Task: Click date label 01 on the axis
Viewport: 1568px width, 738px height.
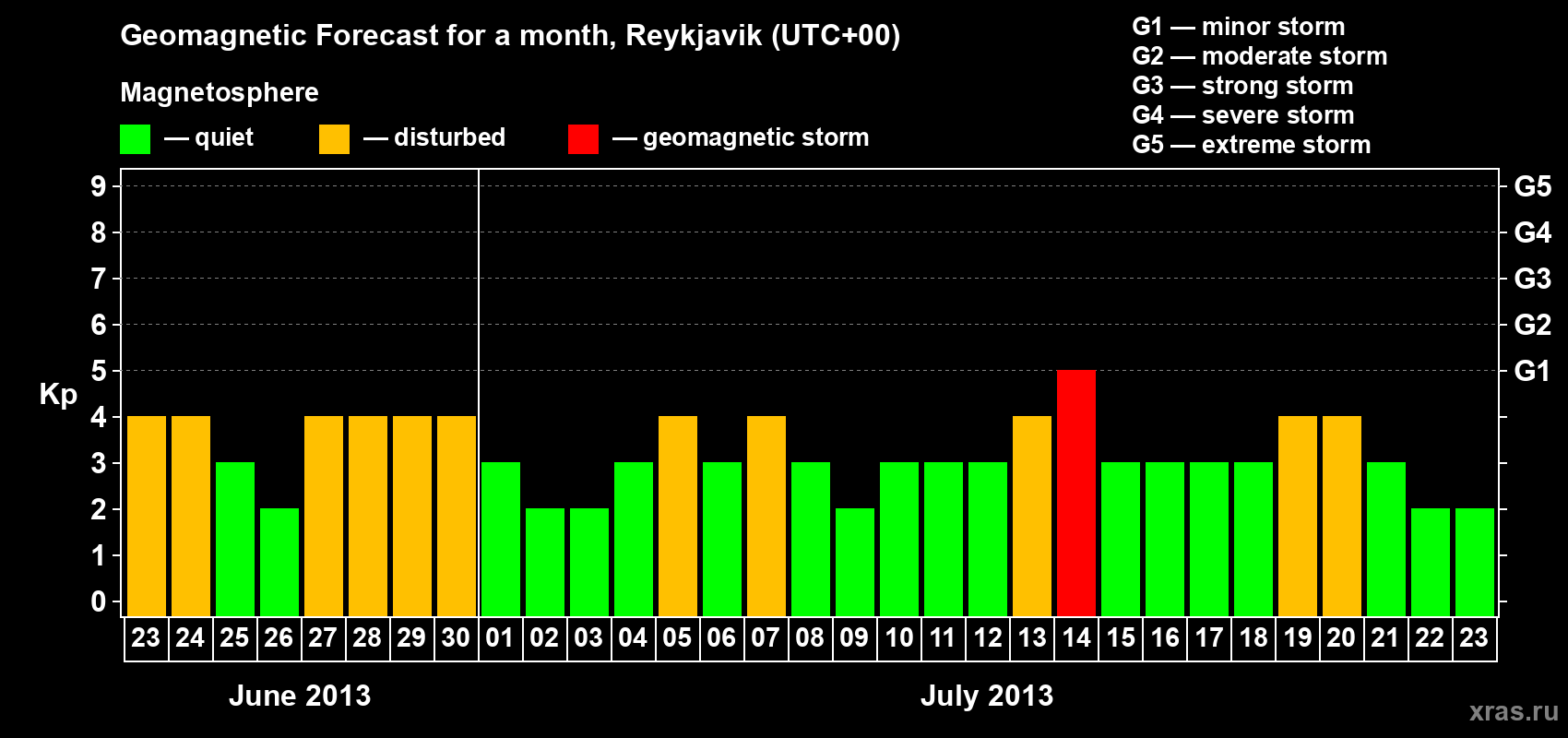Action: click(x=500, y=637)
